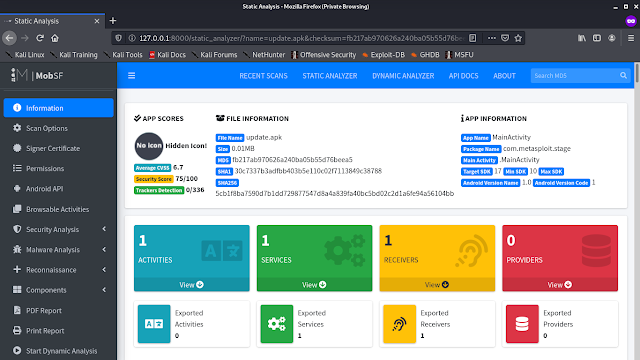The width and height of the screenshot is (640, 360).
Task: Expand Security Analysis chevron
Action: [x=104, y=229]
